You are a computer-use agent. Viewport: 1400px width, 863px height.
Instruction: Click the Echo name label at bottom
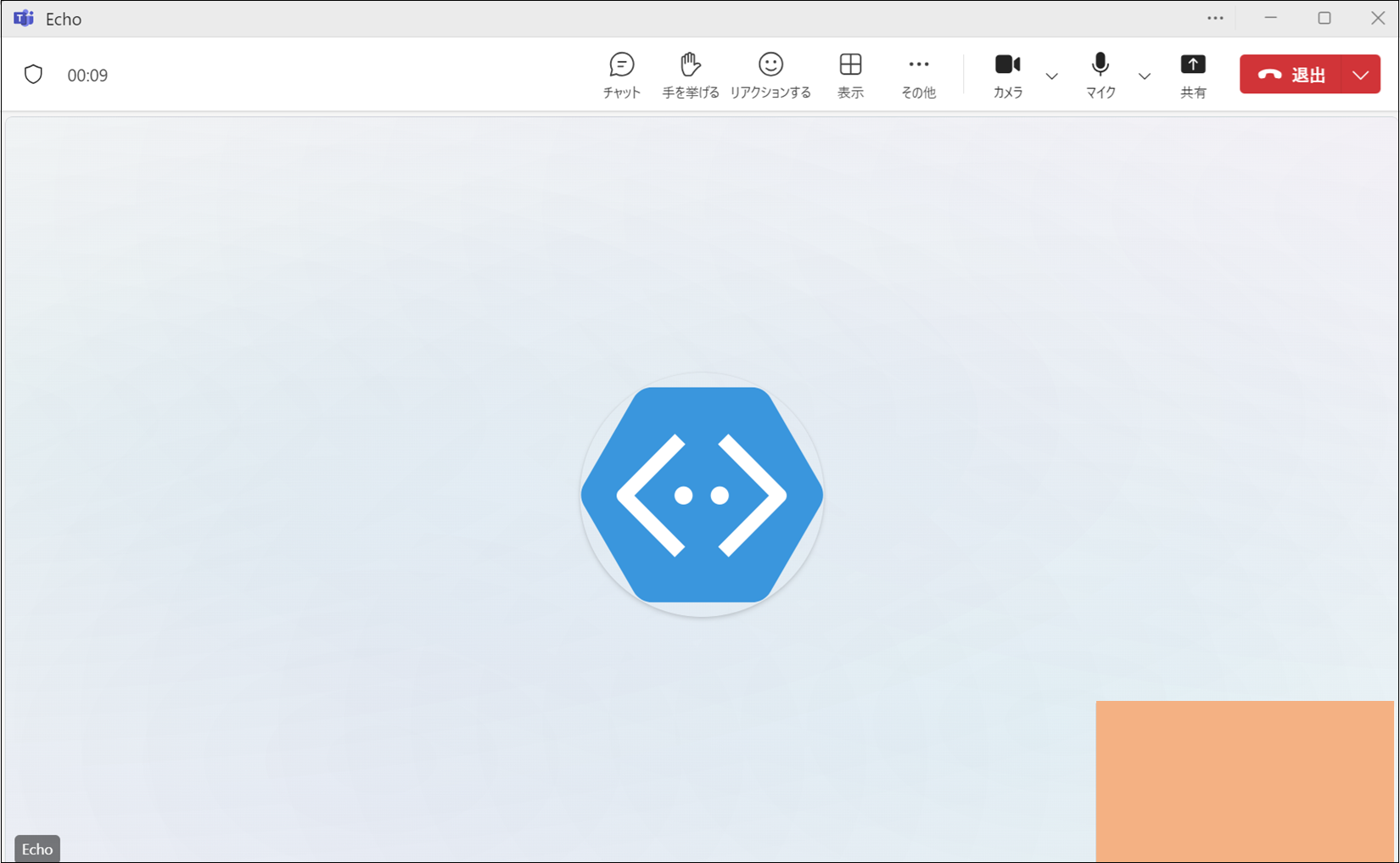tap(37, 849)
